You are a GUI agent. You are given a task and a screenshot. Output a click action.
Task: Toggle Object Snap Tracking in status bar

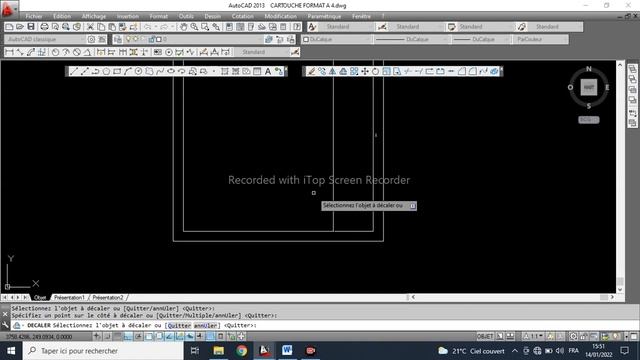click(x=169, y=336)
